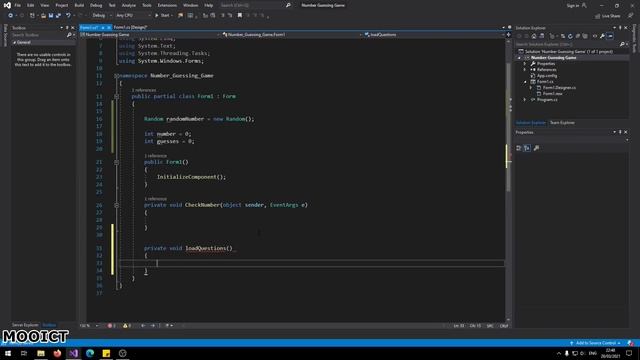The height and width of the screenshot is (360, 640).
Task: Select App.config in Solution Explorer
Action: pyautogui.click(x=547, y=76)
